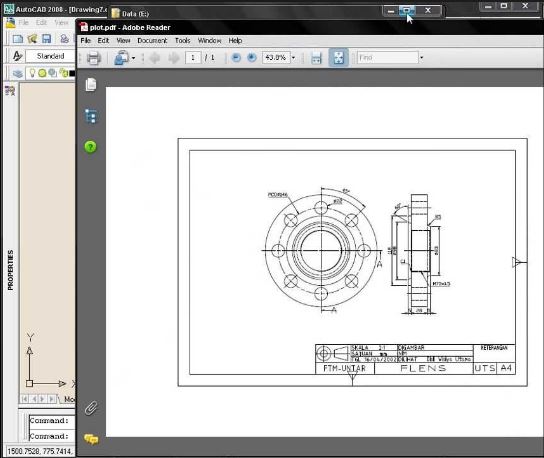544x458 pixels.
Task: Open the Window menu in Adobe Reader
Action: tap(209, 41)
